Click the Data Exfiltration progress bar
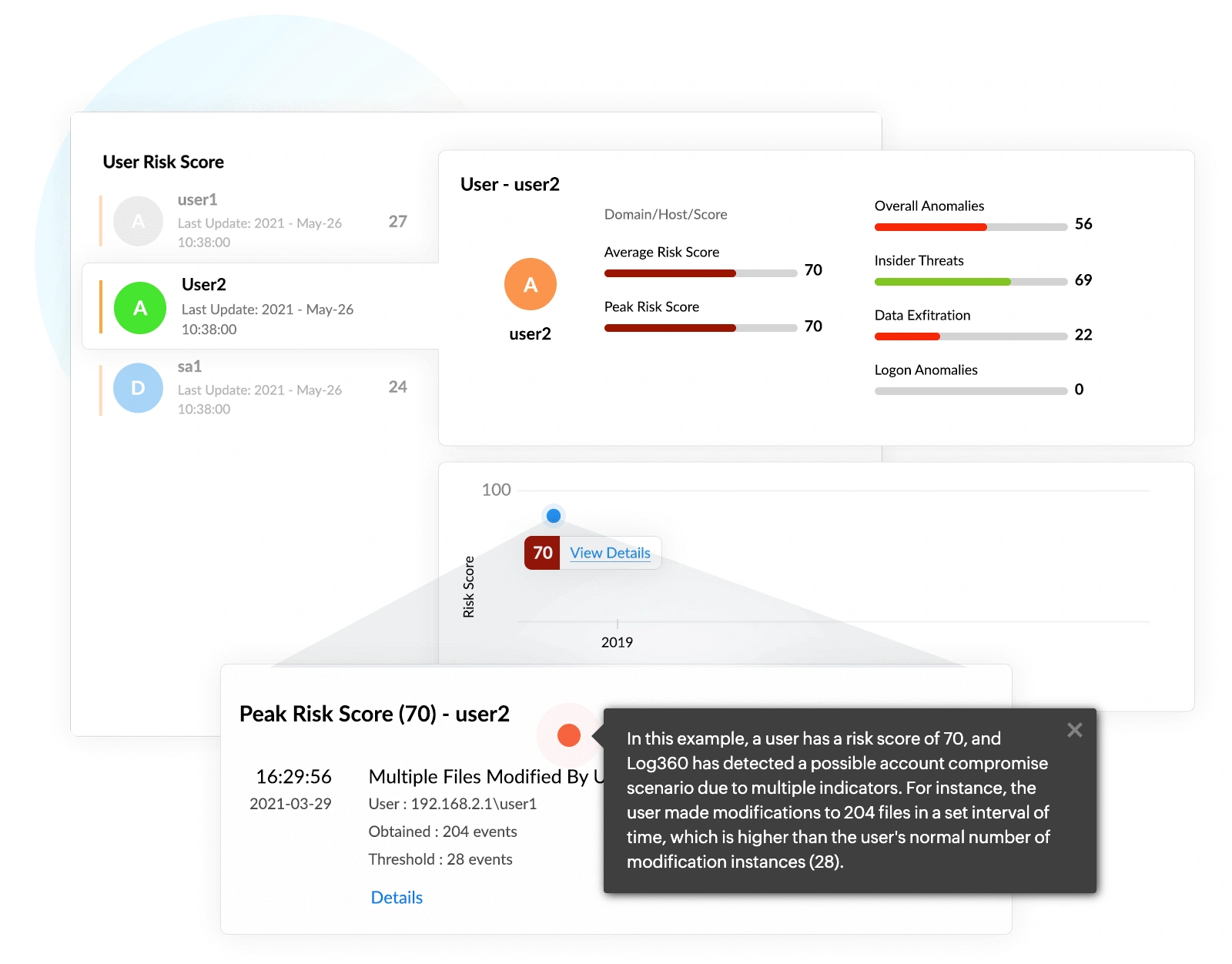1232x964 pixels. [x=971, y=336]
